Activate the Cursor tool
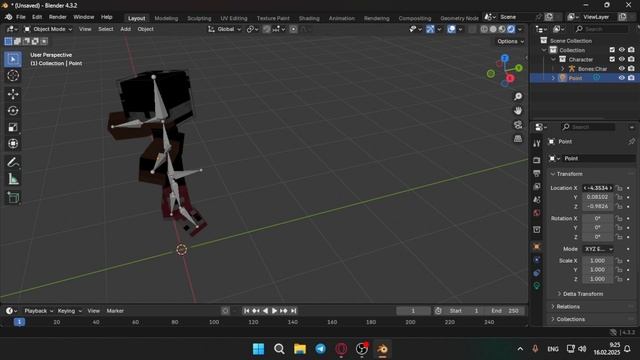 pos(13,76)
